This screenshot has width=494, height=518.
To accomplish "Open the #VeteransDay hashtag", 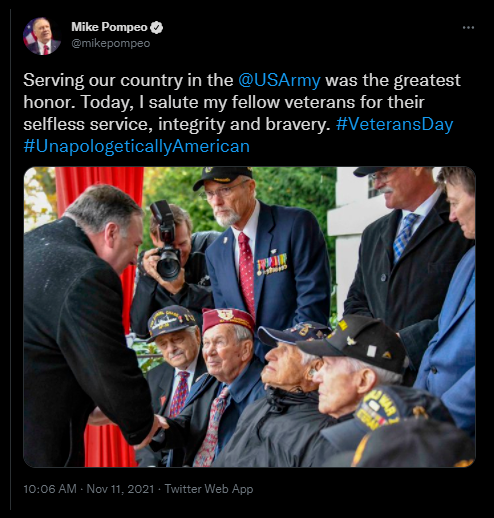I will 395,124.
